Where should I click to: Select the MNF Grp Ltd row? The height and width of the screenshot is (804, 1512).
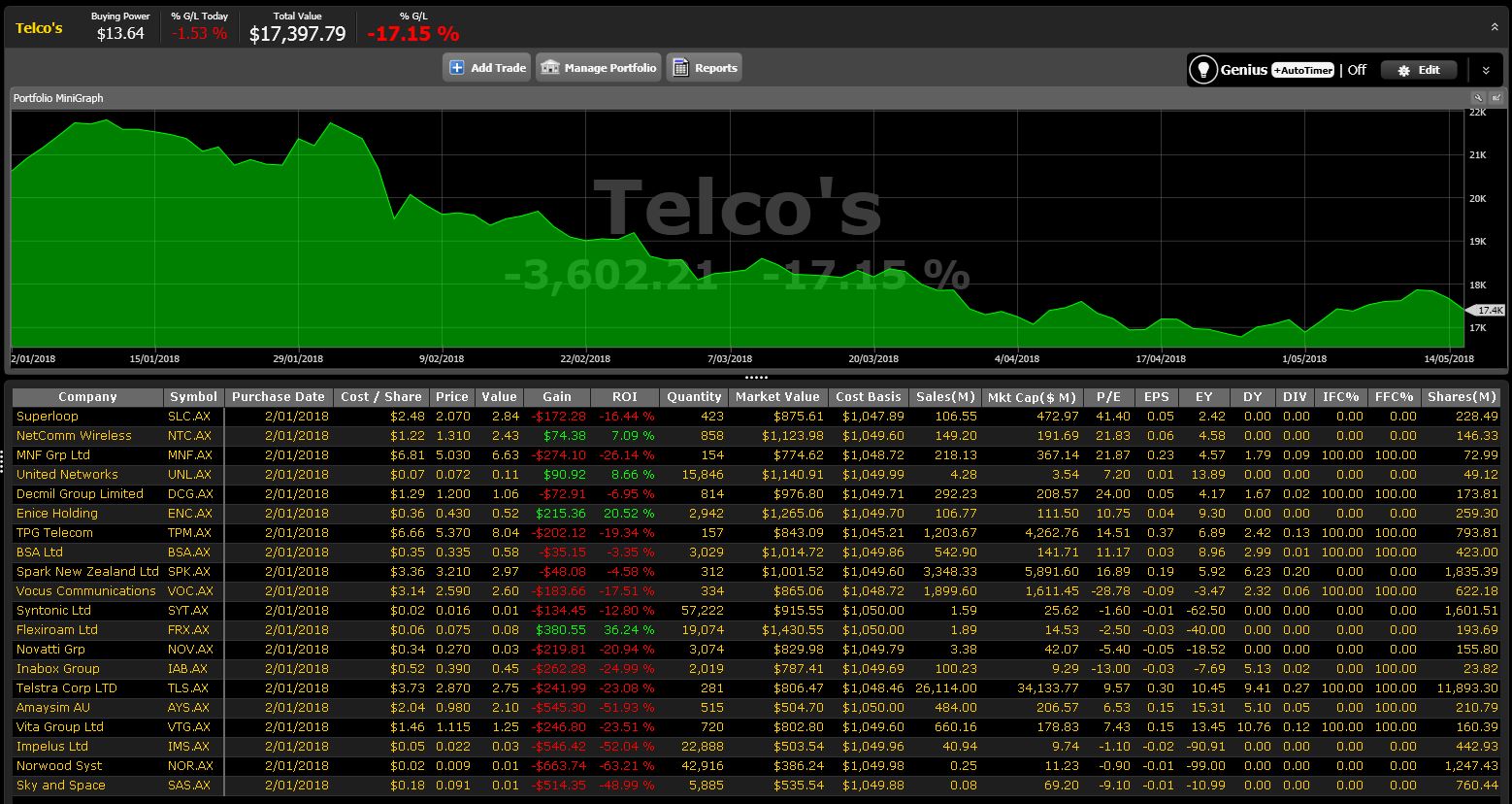(757, 454)
